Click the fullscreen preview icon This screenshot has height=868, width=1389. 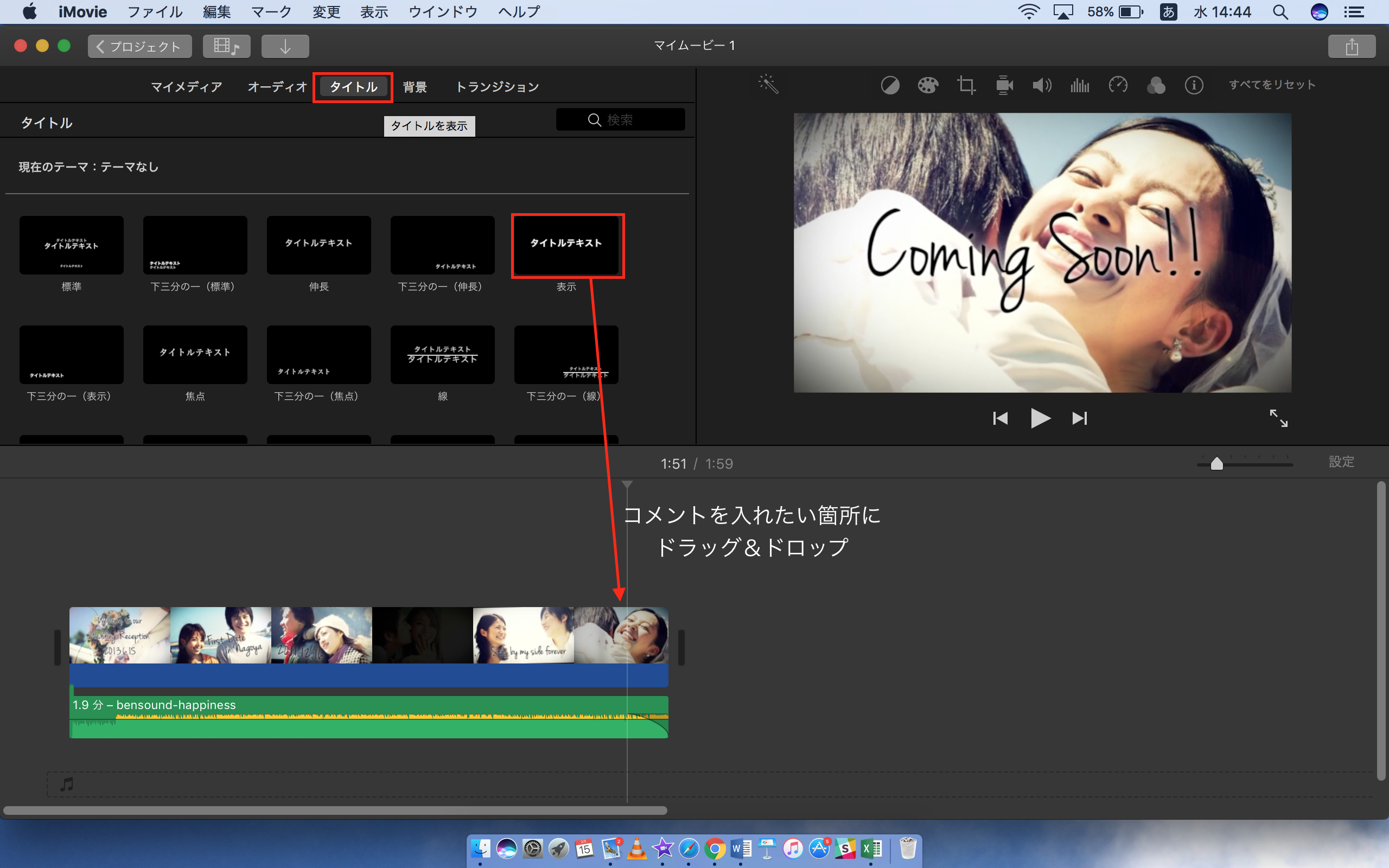[x=1278, y=418]
